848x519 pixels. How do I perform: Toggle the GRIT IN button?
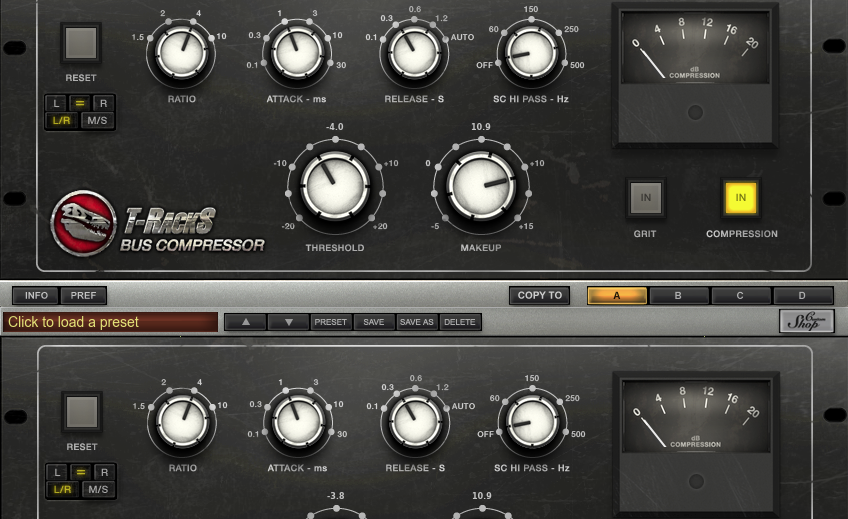[646, 198]
